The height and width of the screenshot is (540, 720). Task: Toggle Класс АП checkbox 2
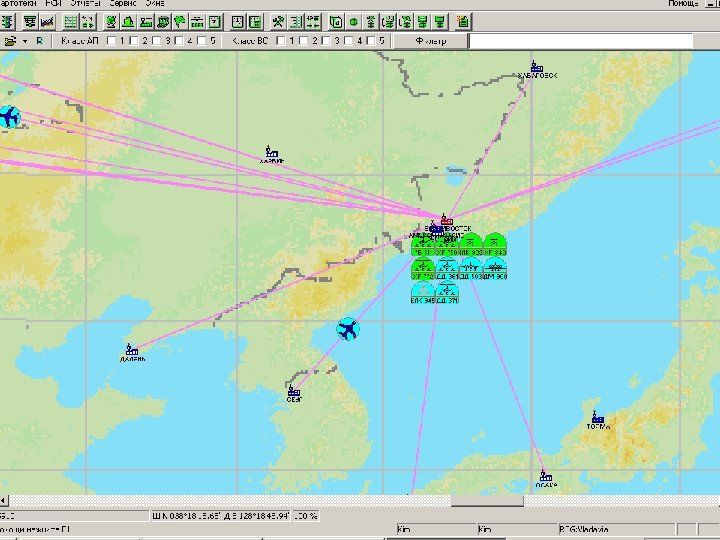pyautogui.click(x=134, y=41)
